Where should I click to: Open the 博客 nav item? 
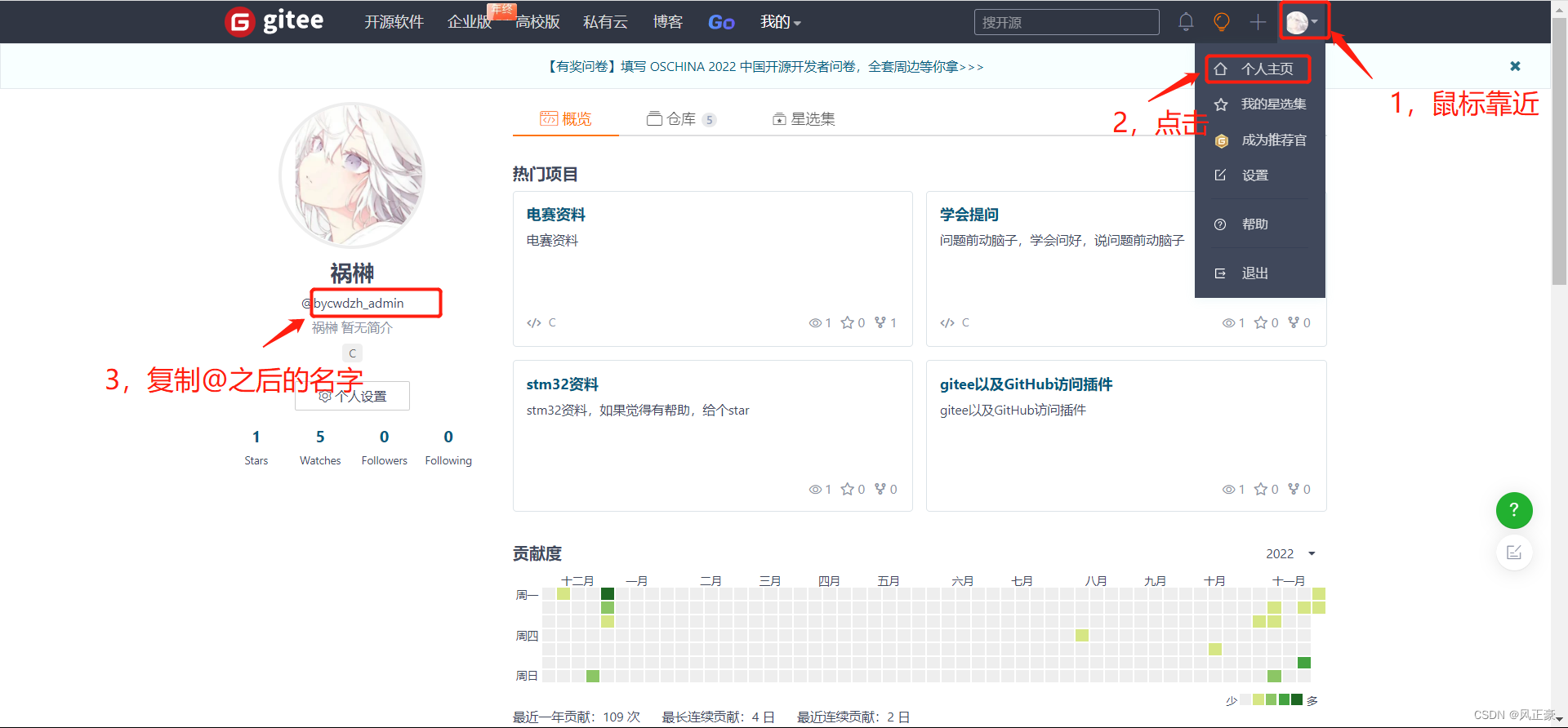(667, 22)
